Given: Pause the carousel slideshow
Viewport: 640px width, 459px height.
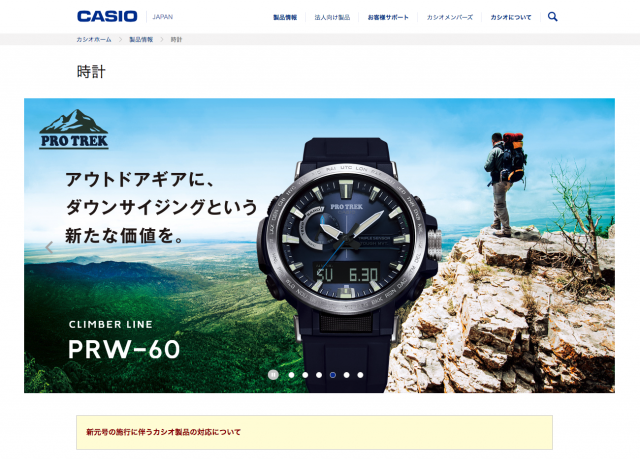Looking at the screenshot, I should tap(273, 375).
